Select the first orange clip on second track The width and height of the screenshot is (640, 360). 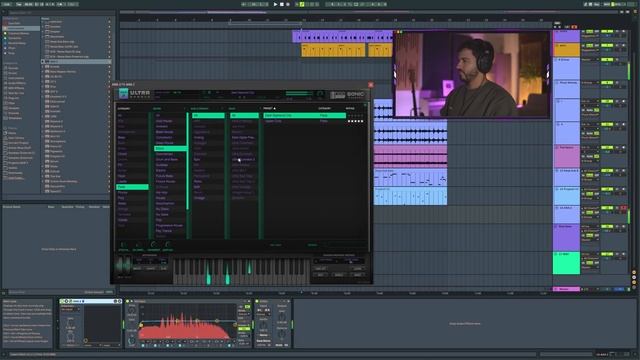point(333,50)
